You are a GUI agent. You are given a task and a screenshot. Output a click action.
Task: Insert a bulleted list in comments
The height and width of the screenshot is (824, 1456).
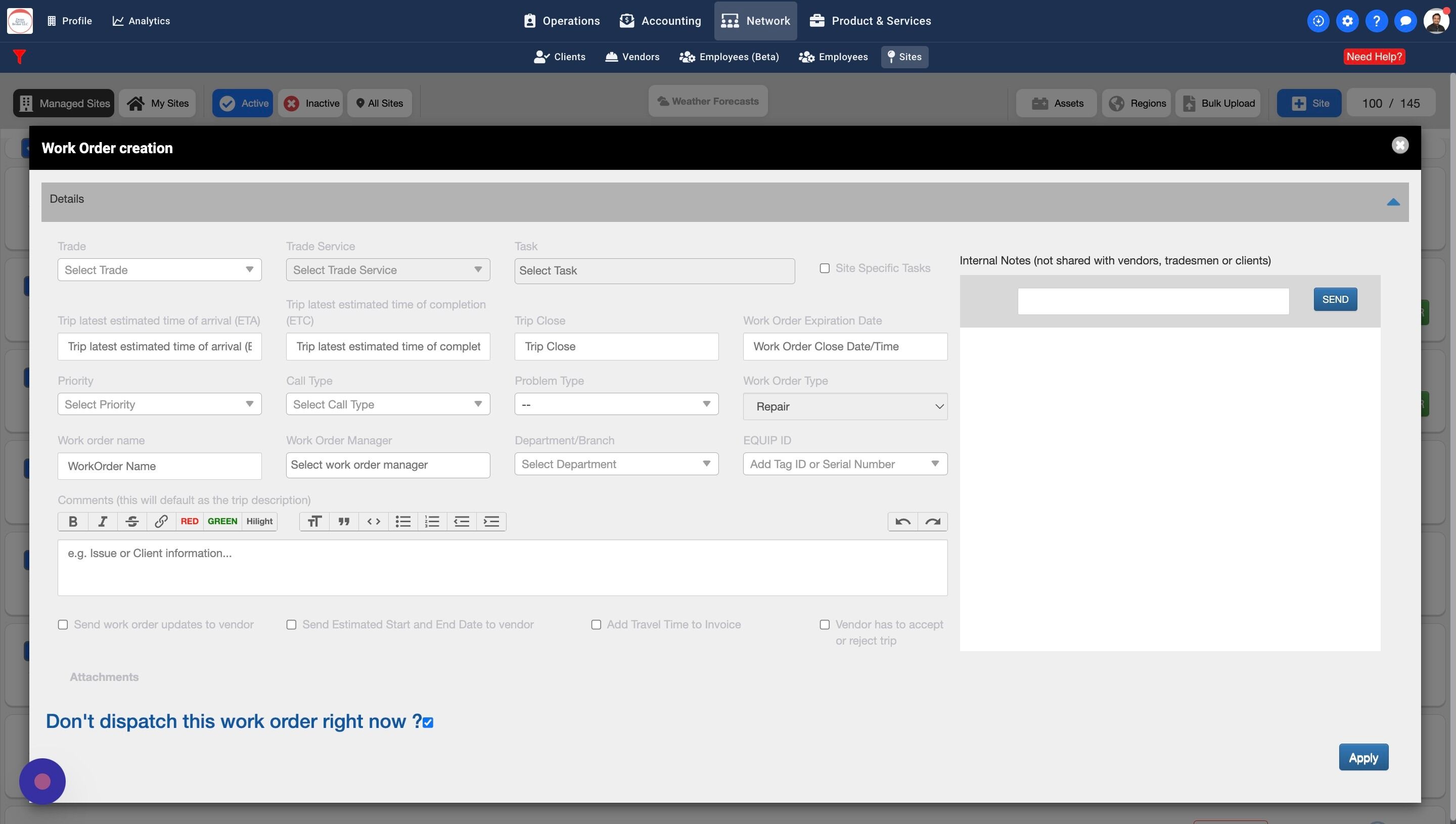[x=403, y=521]
